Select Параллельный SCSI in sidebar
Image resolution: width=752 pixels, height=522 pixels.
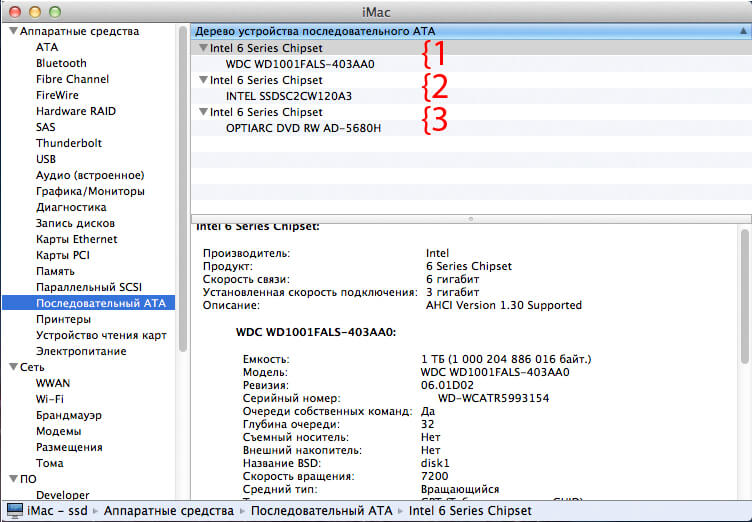89,287
